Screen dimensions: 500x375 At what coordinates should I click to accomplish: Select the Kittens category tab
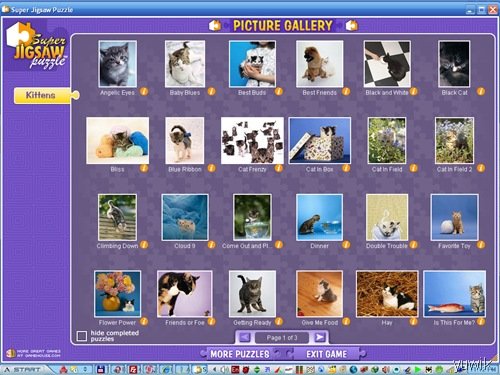click(46, 96)
